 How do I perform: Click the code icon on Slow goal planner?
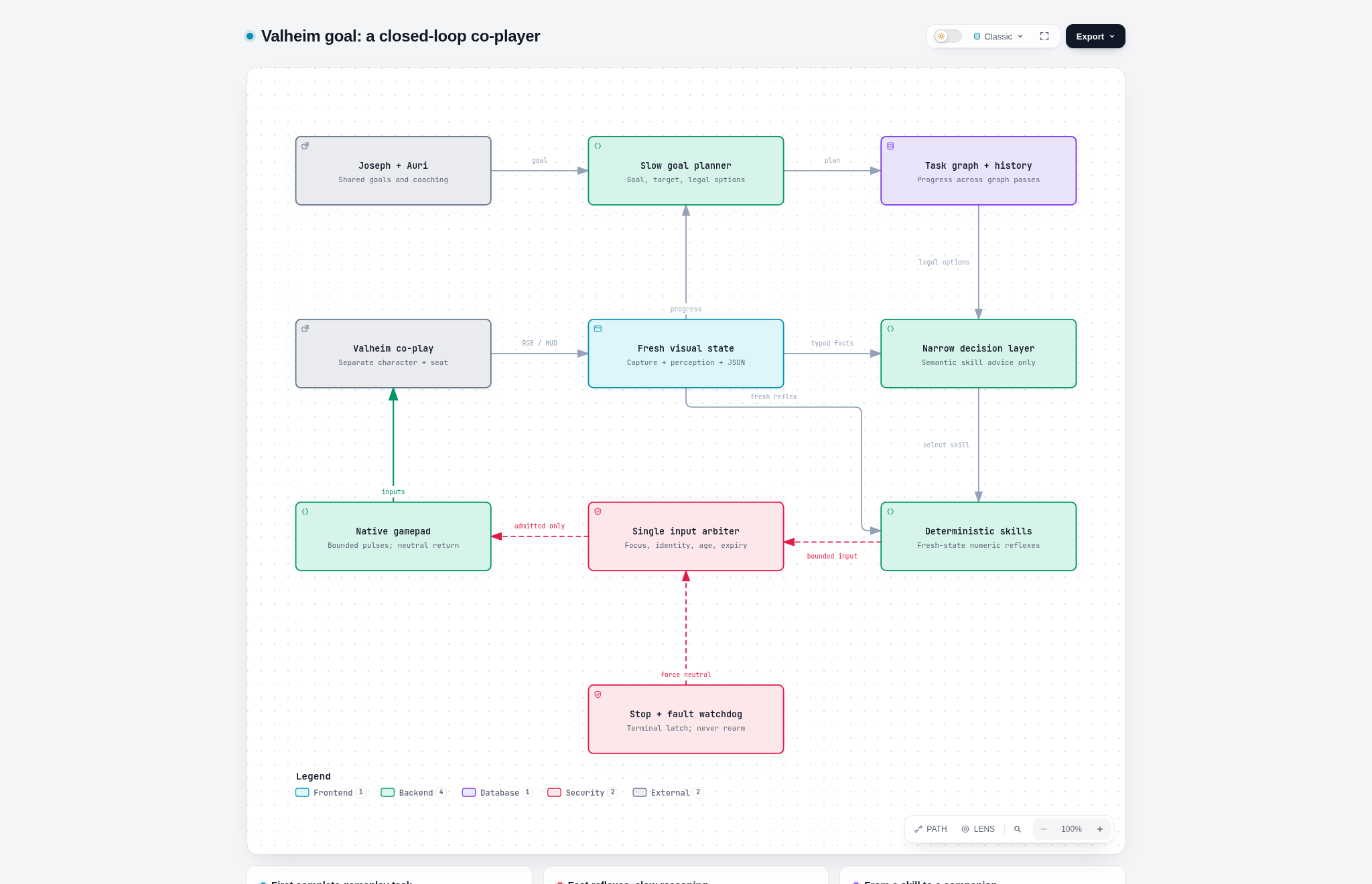(598, 146)
